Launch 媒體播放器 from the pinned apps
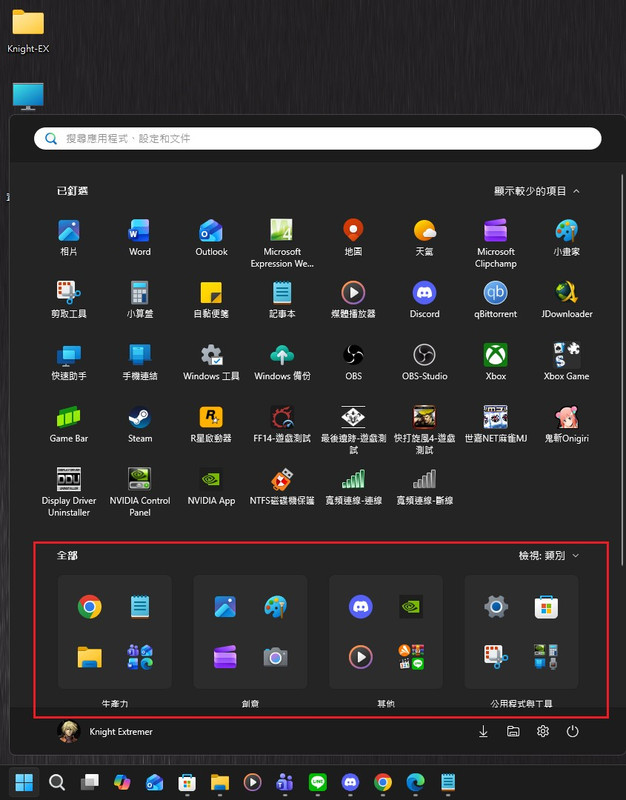Screen dimensions: 626x800 click(353, 299)
